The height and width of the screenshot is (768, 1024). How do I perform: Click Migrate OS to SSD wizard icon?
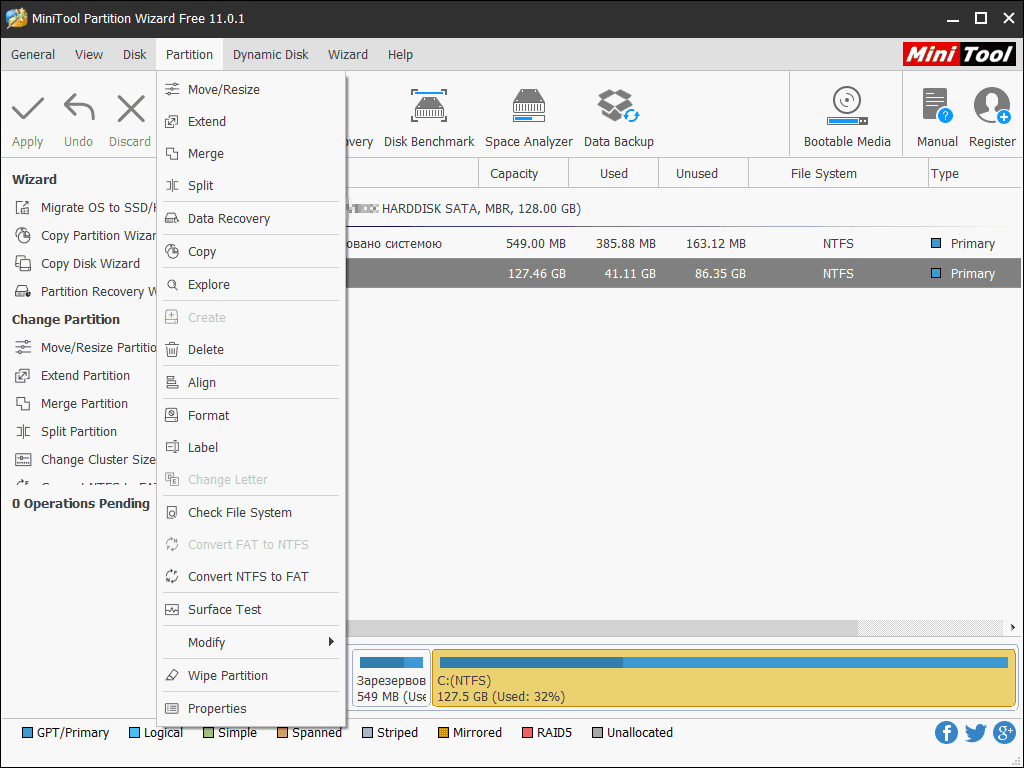coord(23,208)
